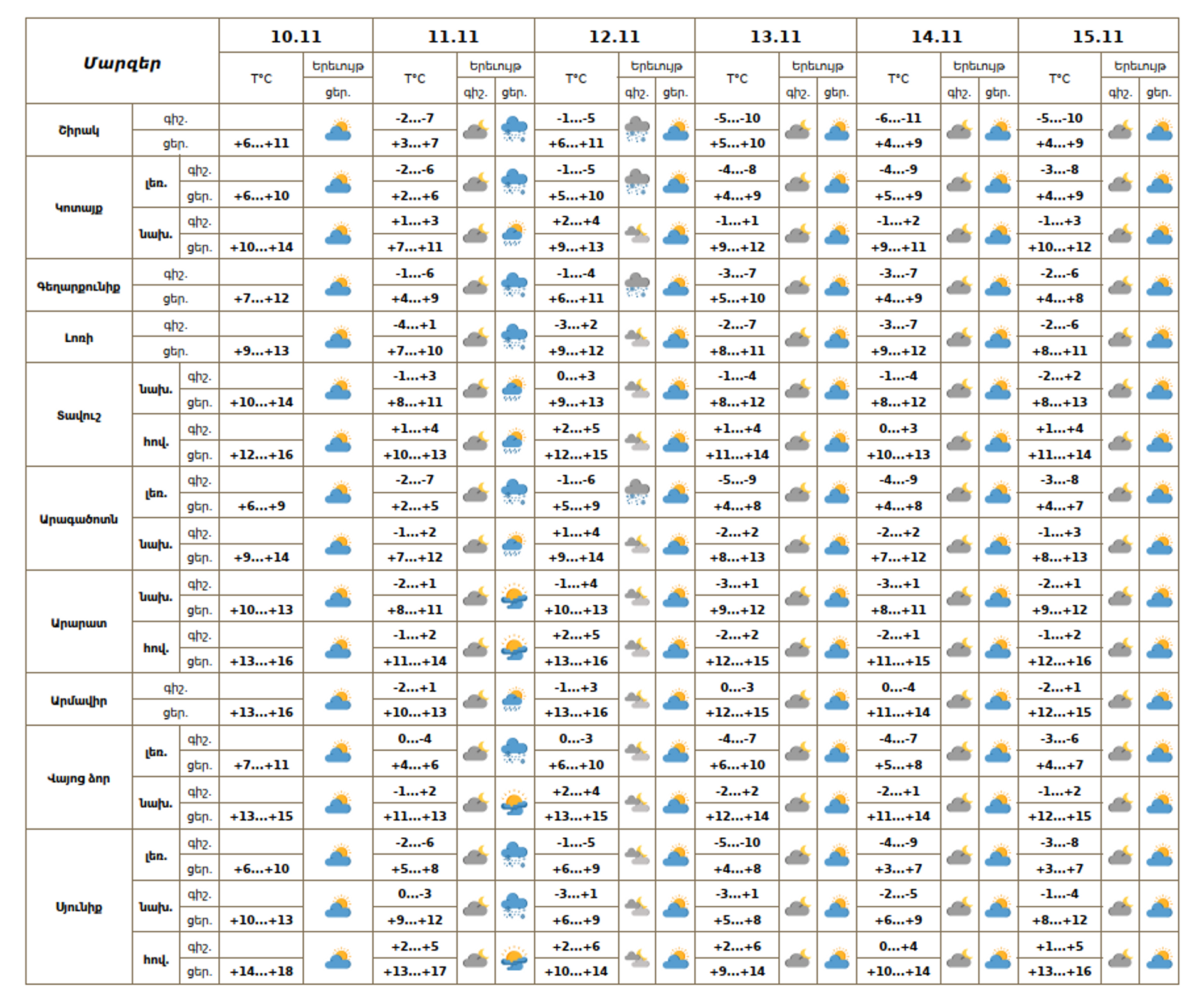The height and width of the screenshot is (999, 1204).
Task: Click the Արմավիր region name
Action: coord(79,700)
